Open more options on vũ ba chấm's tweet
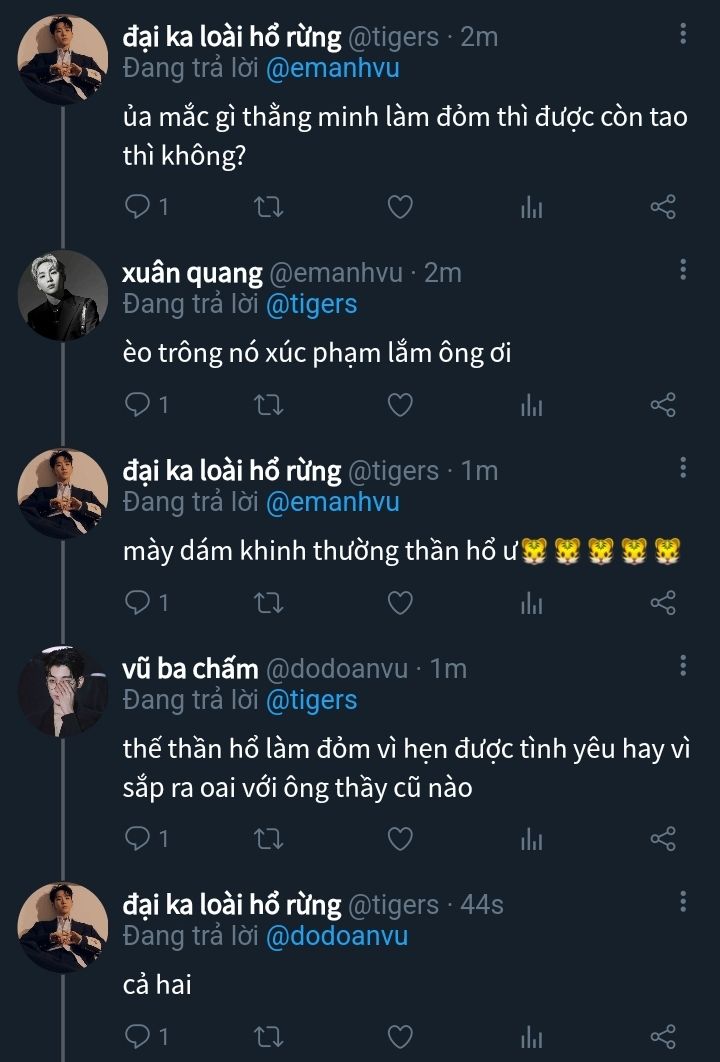Screen dimensions: 720x1062 point(683,666)
